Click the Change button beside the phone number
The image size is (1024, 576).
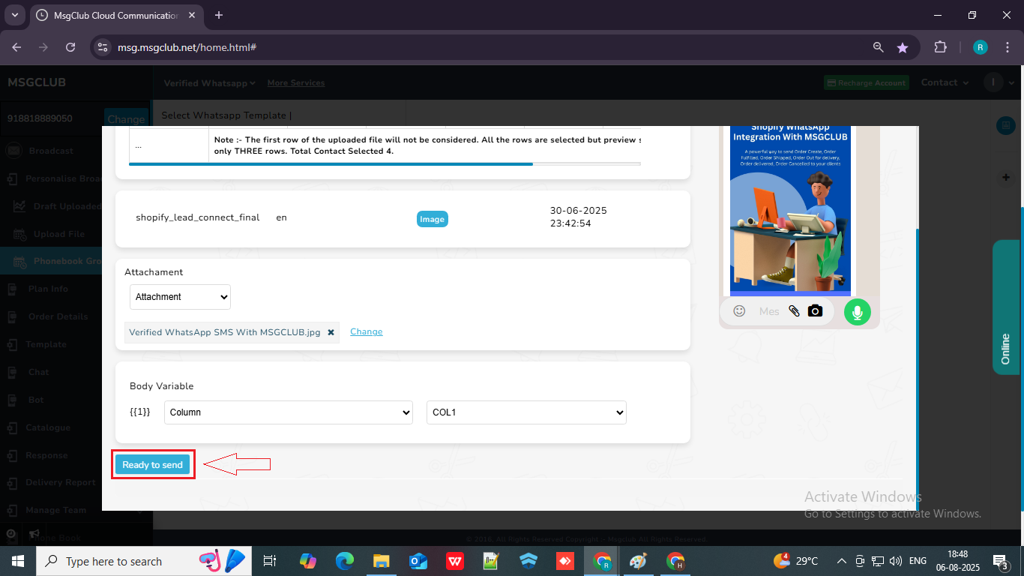pos(126,119)
